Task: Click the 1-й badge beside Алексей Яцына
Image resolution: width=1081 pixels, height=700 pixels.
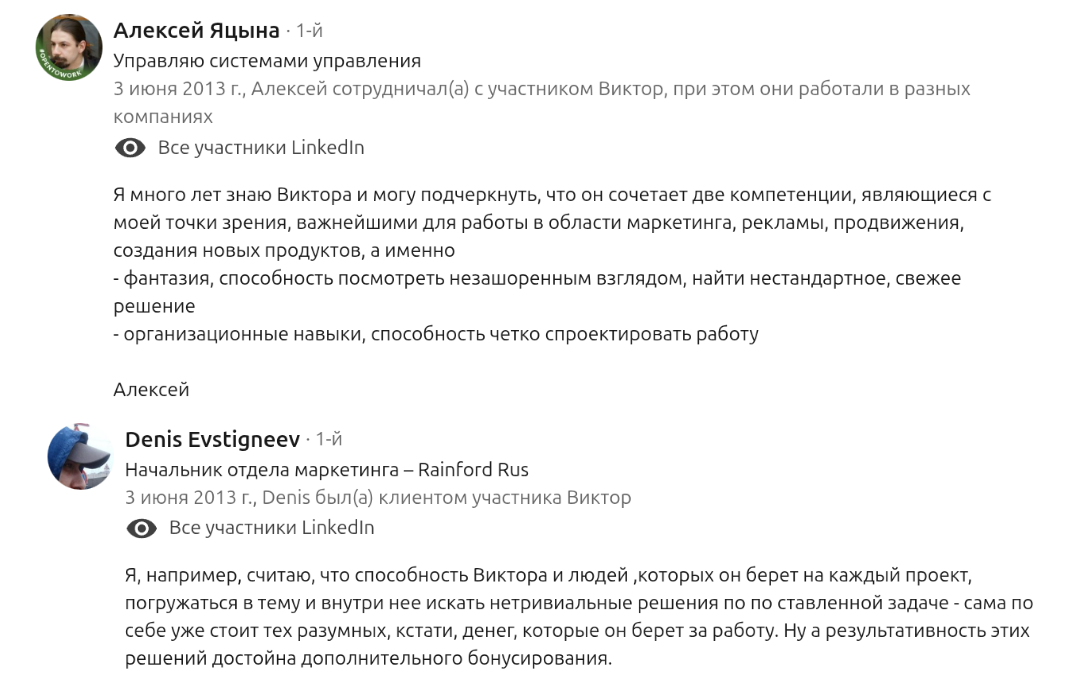Action: [x=309, y=32]
